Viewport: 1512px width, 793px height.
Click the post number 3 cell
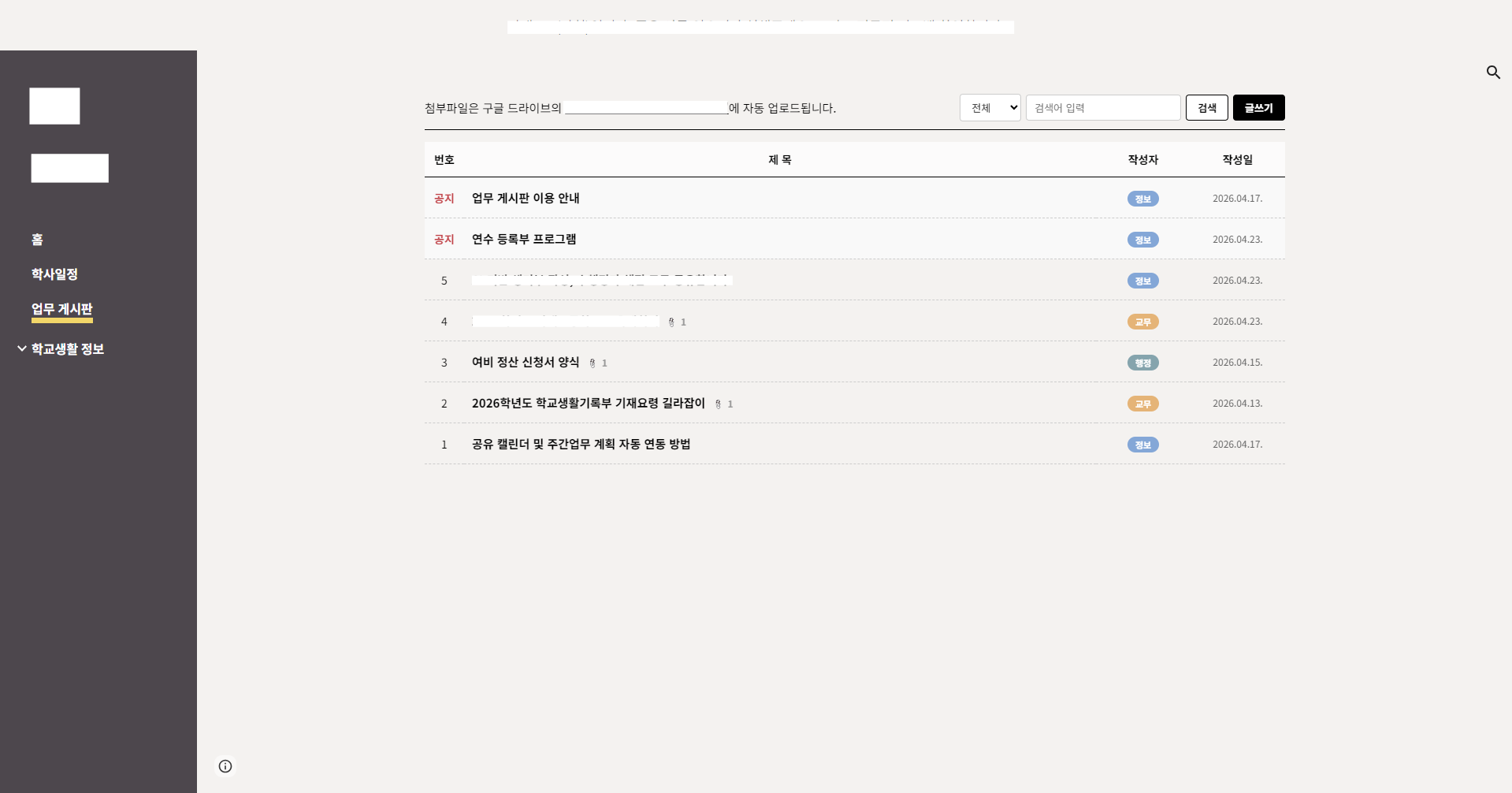444,363
